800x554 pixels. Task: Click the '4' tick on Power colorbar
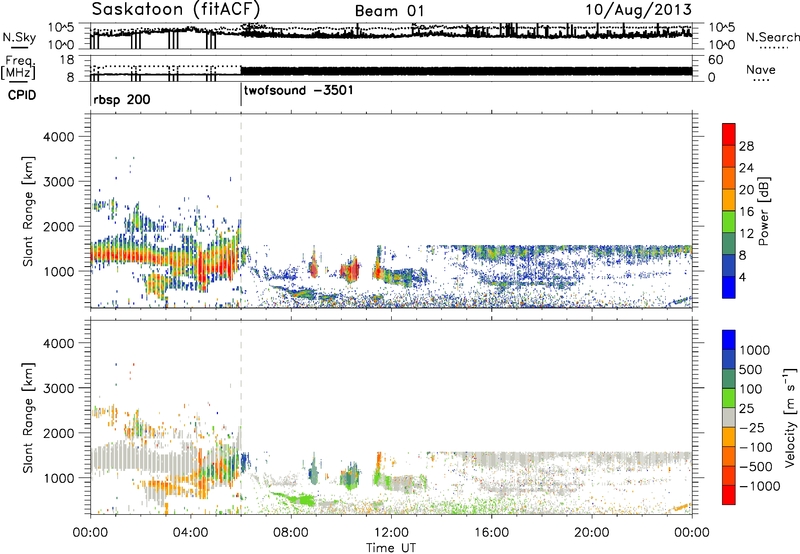tap(742, 278)
